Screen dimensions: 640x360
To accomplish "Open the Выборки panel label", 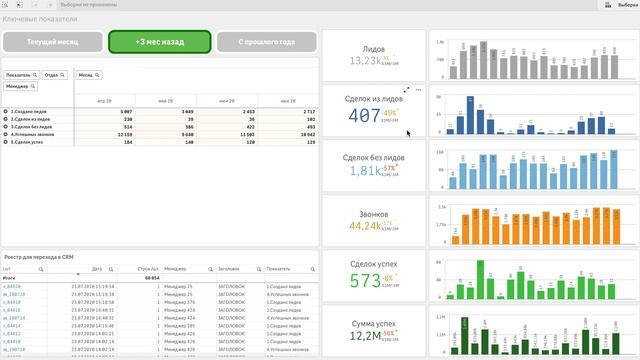I will tap(628, 5).
